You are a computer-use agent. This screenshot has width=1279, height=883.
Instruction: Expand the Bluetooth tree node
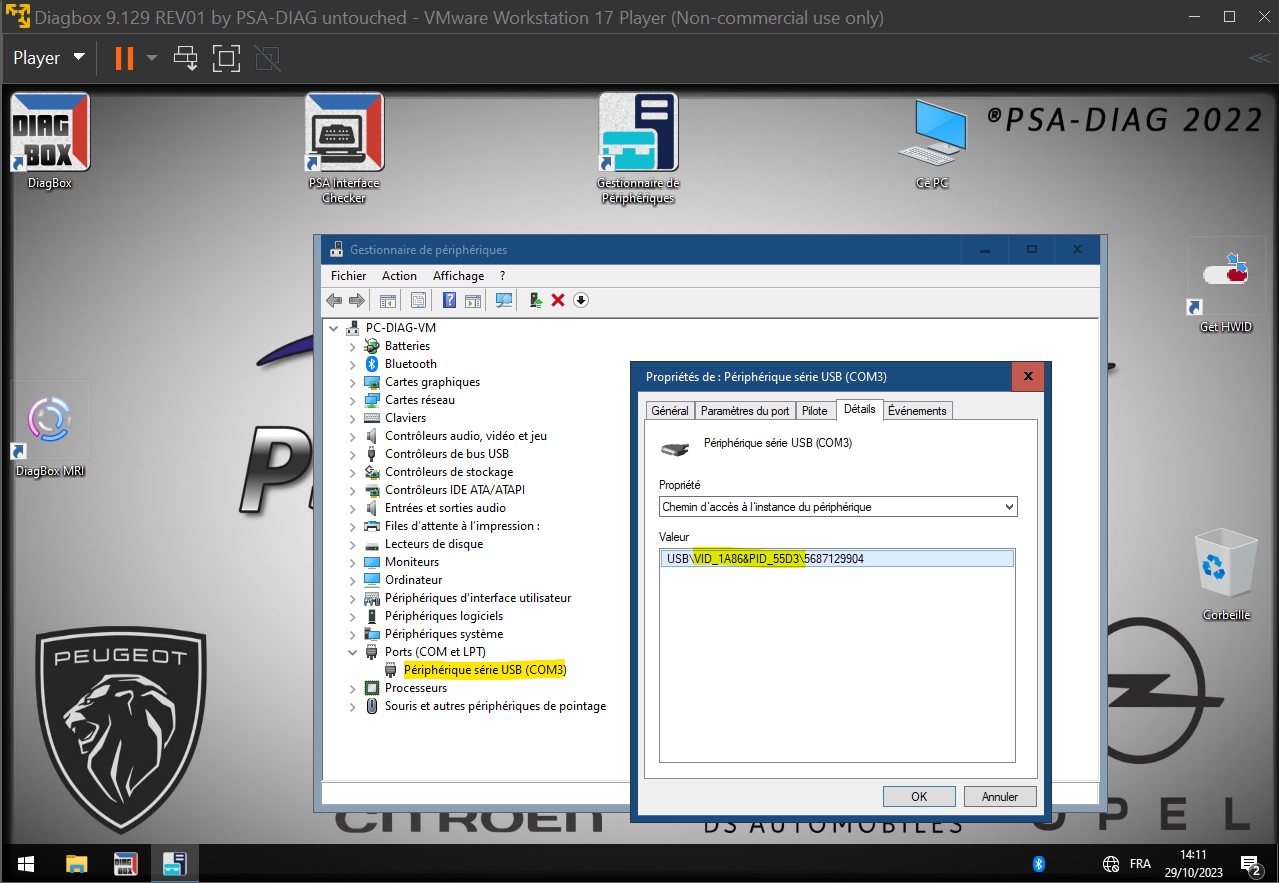point(352,364)
